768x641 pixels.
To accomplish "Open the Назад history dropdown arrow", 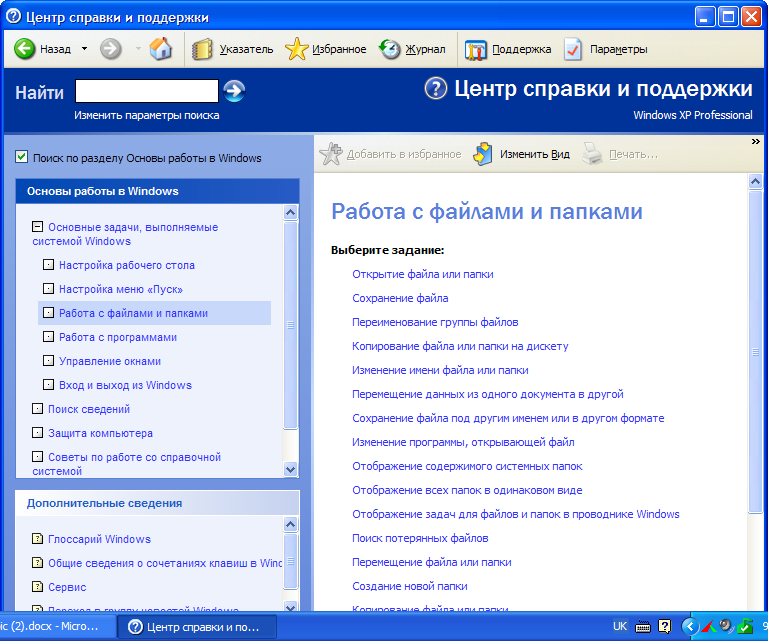I will point(85,49).
